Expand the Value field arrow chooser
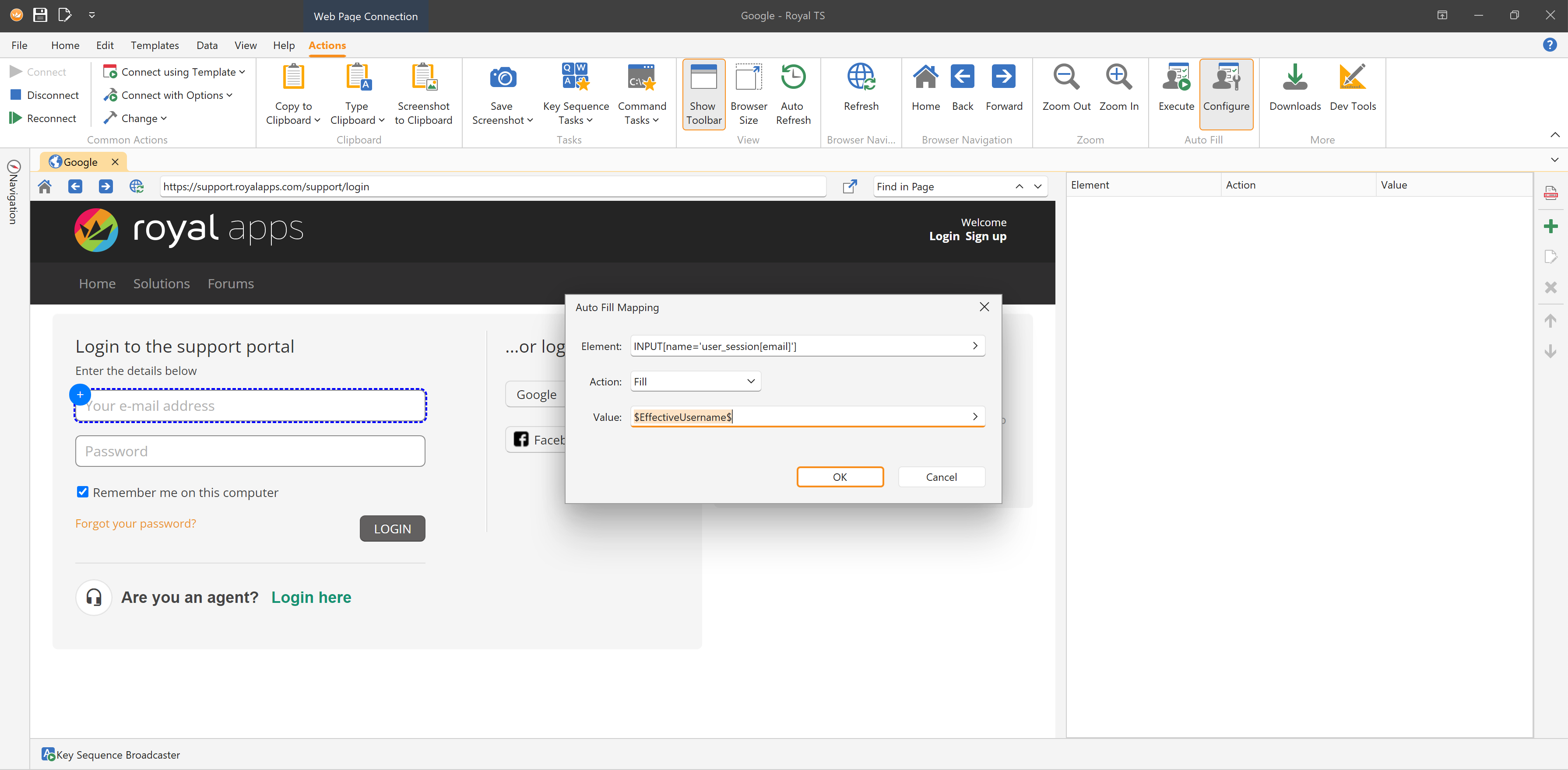Screen dimensions: 1568x770 [x=974, y=416]
